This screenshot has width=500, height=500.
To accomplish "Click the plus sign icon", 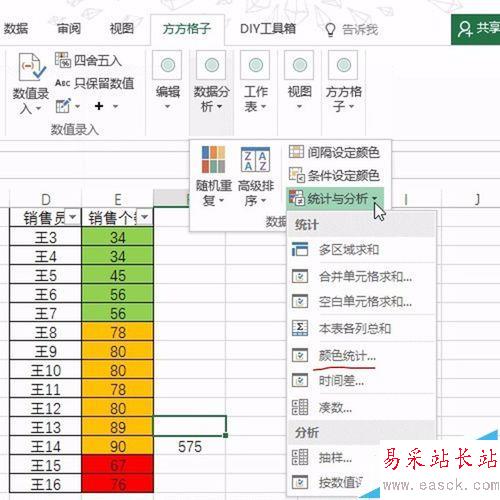I will (x=99, y=106).
